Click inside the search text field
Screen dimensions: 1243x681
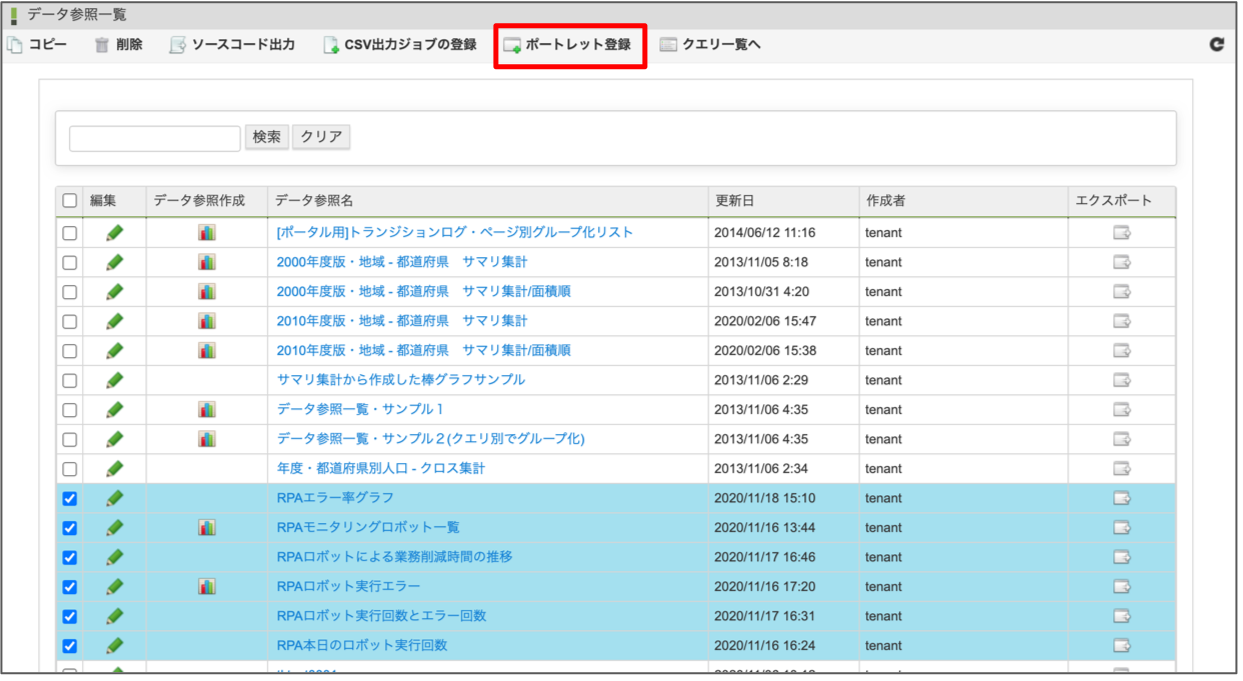153,136
